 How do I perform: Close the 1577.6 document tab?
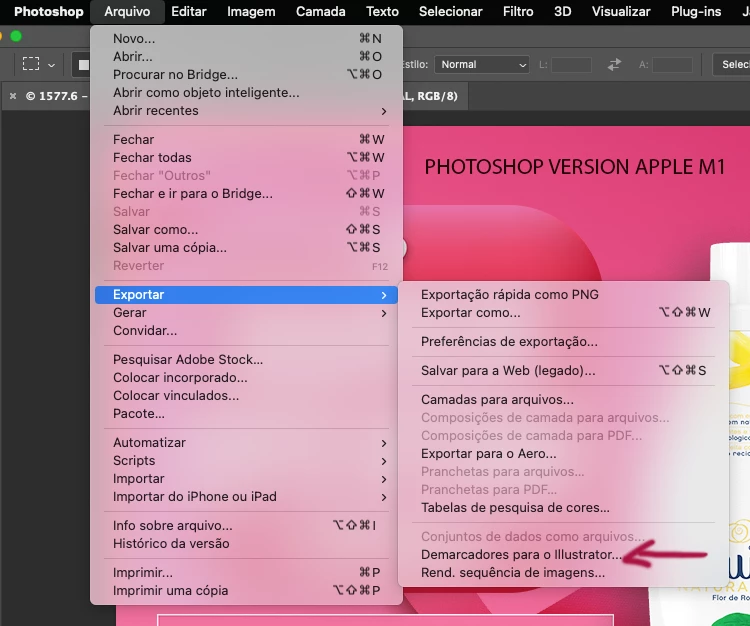pyautogui.click(x=13, y=96)
